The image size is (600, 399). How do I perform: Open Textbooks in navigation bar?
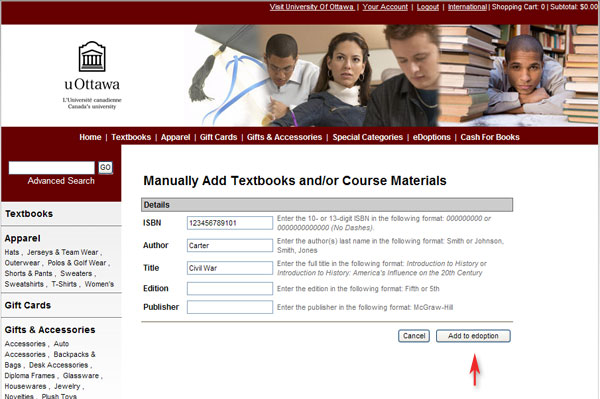pos(131,137)
